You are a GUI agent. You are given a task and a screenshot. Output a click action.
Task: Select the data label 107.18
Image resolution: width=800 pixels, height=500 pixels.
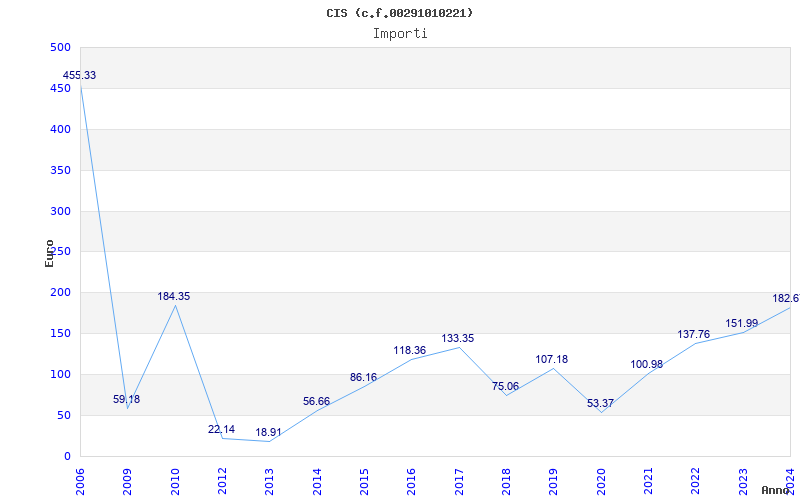pos(552,360)
